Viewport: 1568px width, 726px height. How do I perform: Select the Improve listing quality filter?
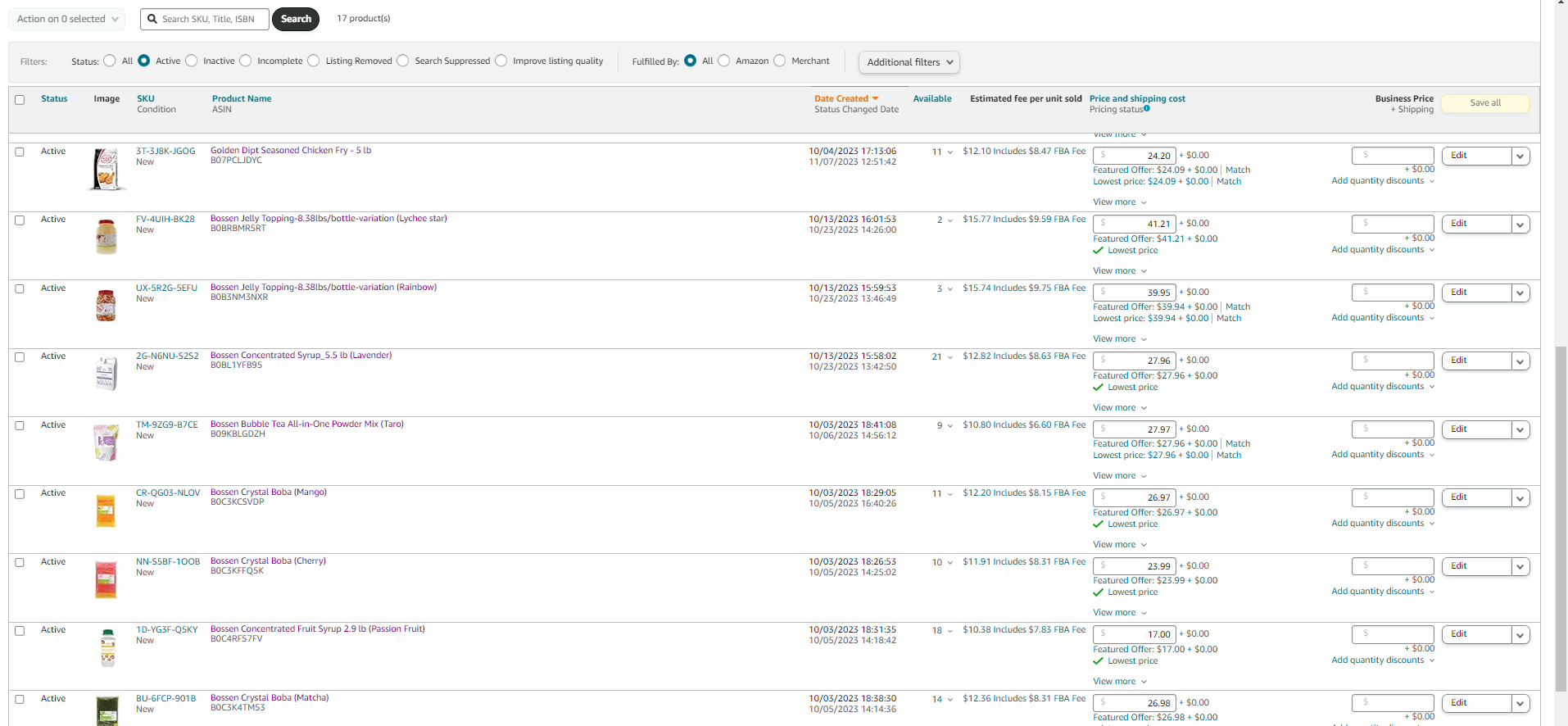pos(501,61)
